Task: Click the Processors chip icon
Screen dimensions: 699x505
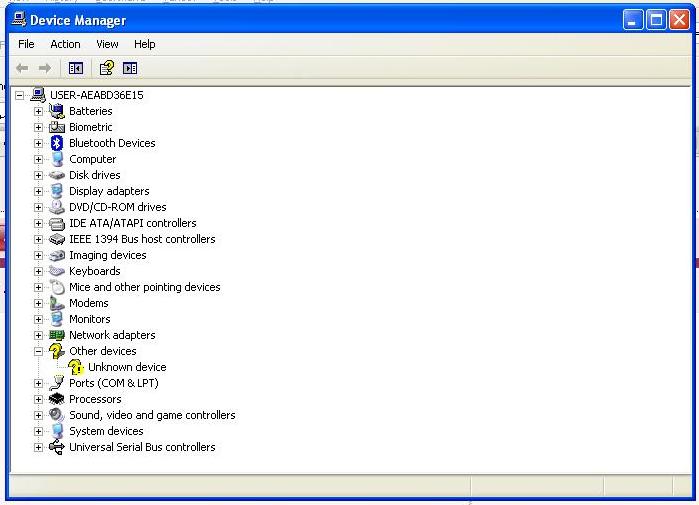Action: pyautogui.click(x=57, y=399)
